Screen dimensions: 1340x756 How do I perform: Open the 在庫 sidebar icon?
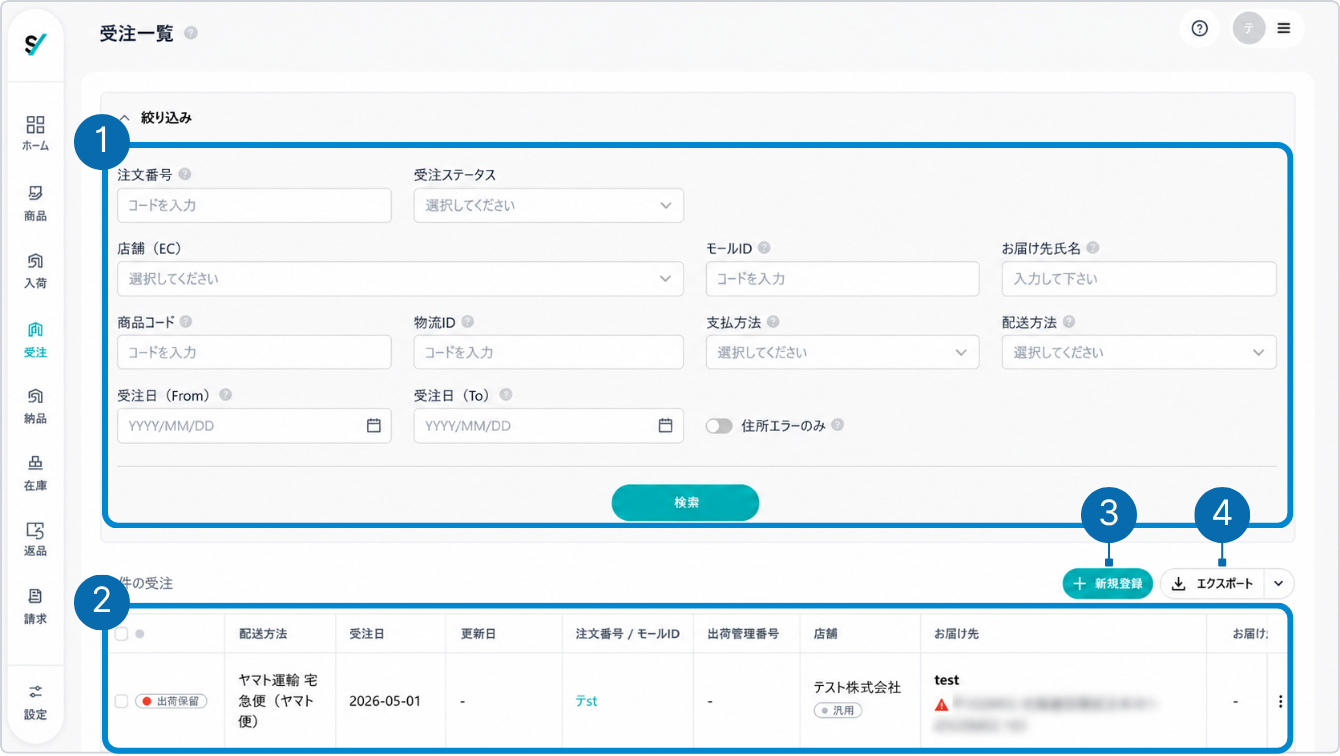(x=35, y=473)
